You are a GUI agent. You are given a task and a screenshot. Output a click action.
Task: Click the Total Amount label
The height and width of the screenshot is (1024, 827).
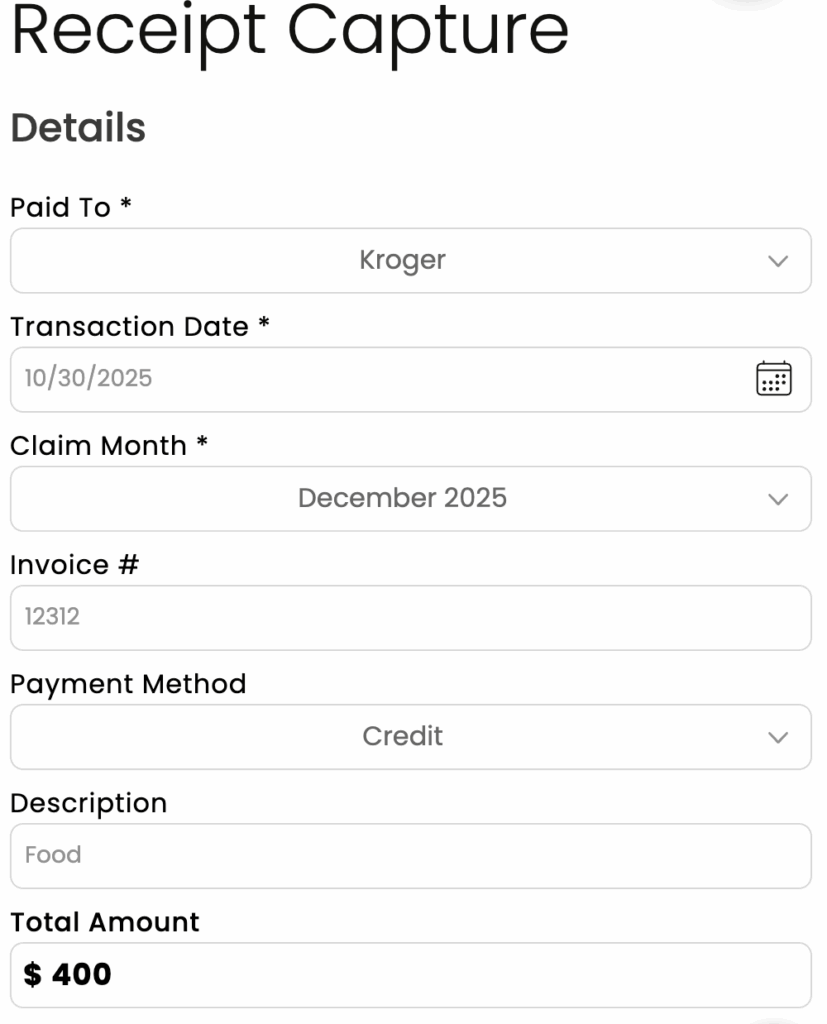click(104, 922)
